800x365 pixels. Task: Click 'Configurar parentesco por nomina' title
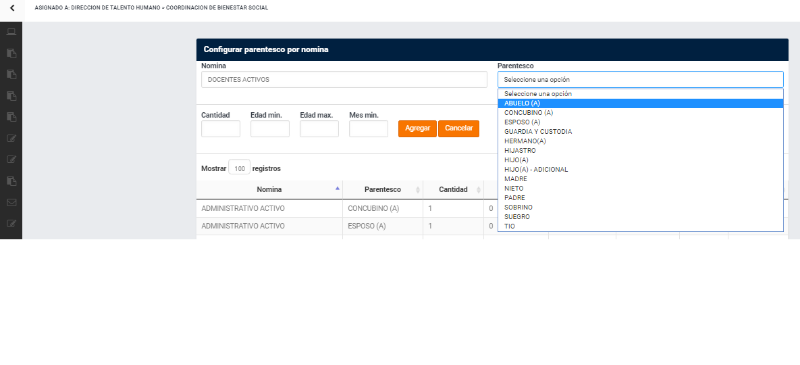point(266,50)
